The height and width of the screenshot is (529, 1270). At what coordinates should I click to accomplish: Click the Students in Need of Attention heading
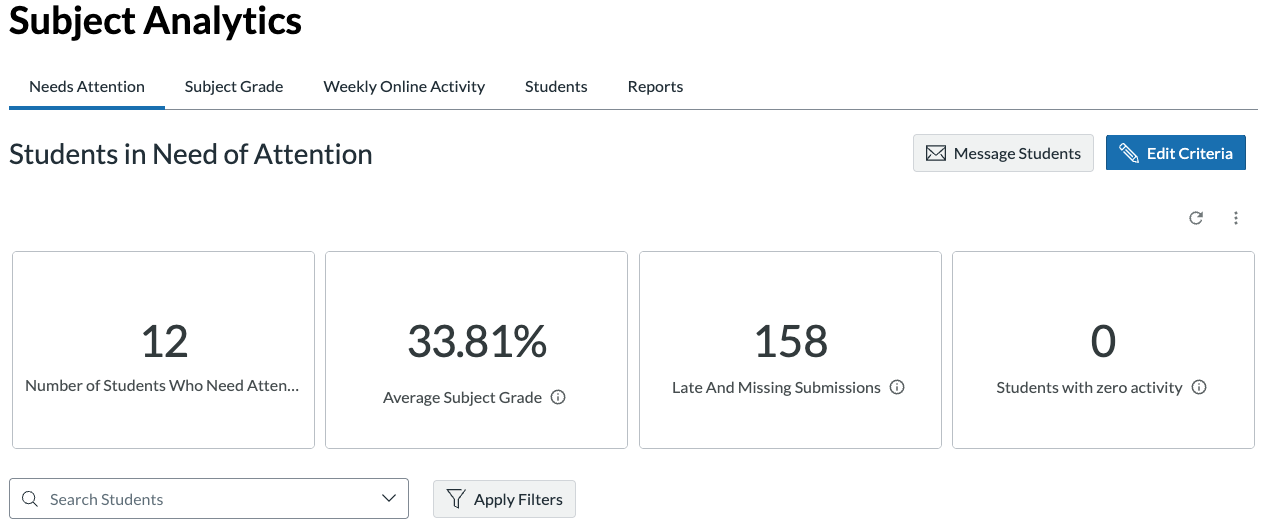pyautogui.click(x=191, y=154)
